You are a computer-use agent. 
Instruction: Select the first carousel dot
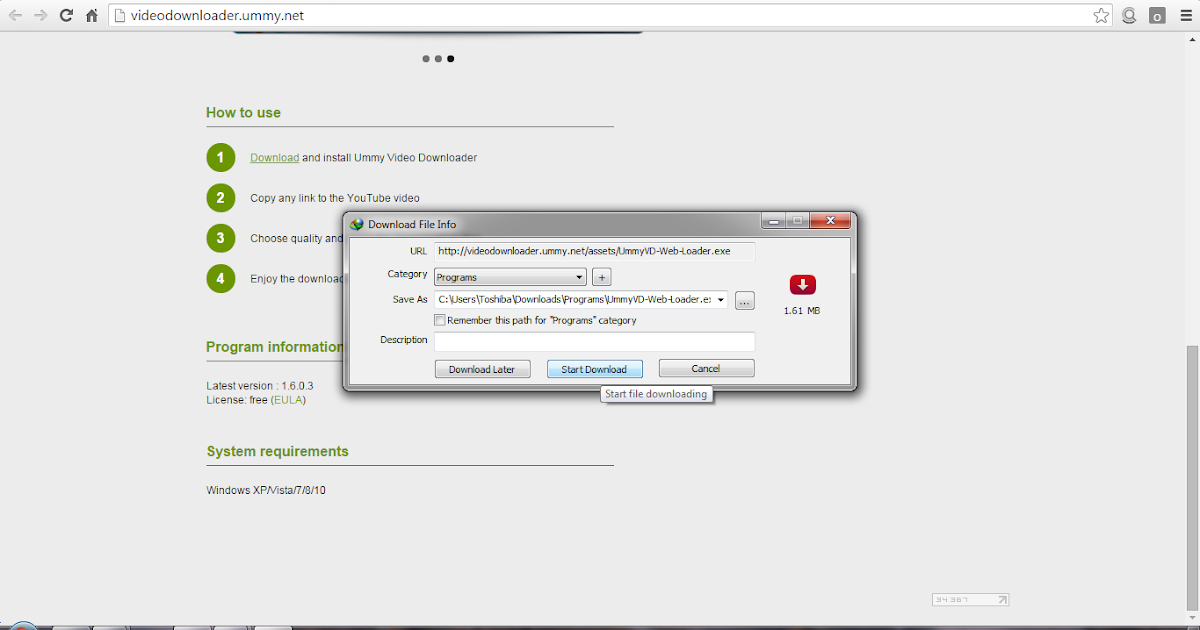click(426, 59)
